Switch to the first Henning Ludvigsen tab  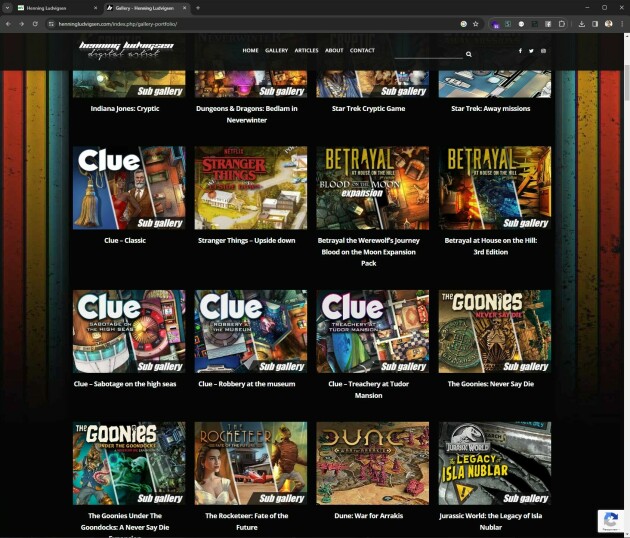coord(57,8)
